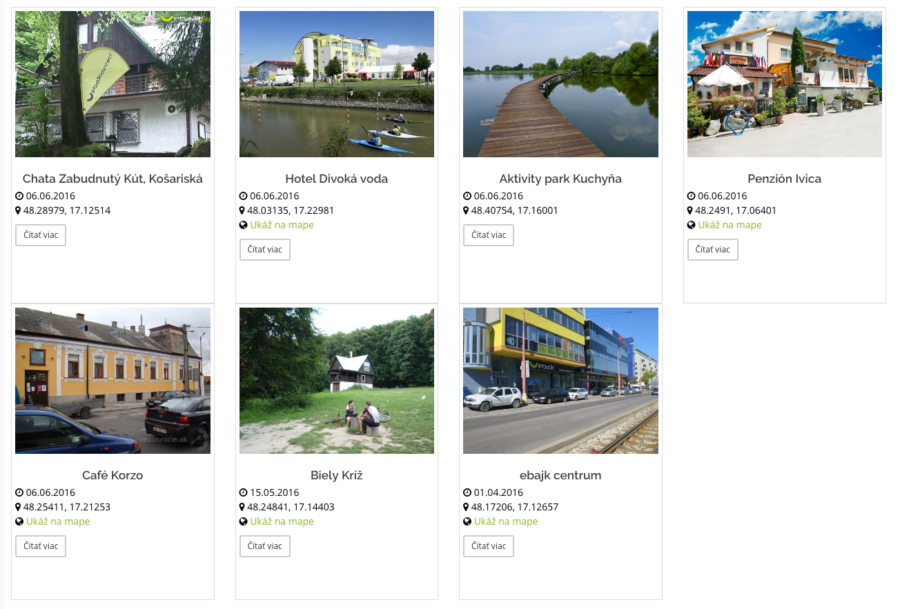This screenshot has height=609, width=900.
Task: Select the Hotel Divoká voda kayak photo
Action: pos(337,84)
